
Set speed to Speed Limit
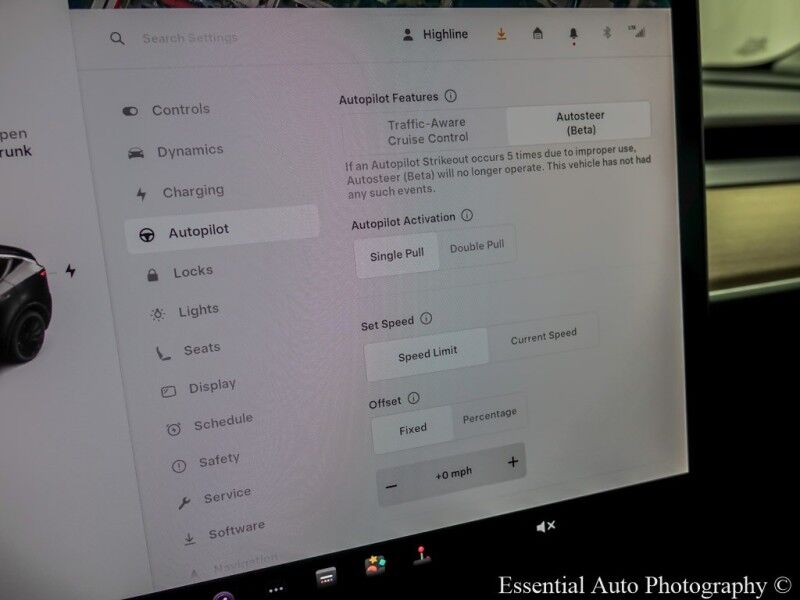(x=427, y=355)
